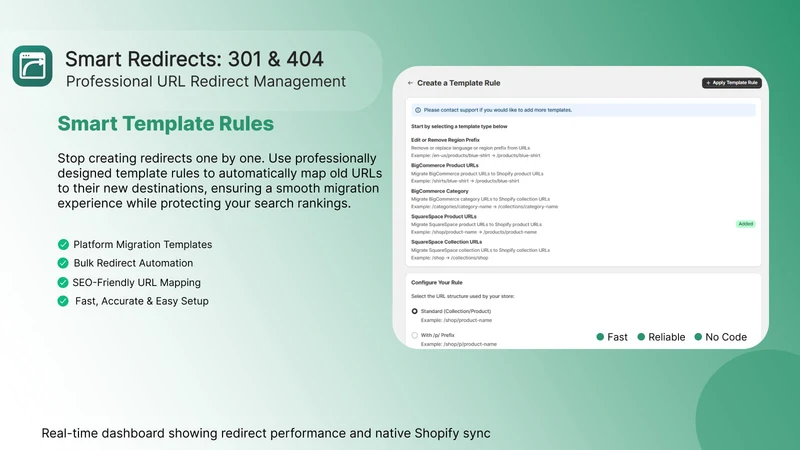Click the Professional URL Redirect Management subtitle
The height and width of the screenshot is (450, 800).
[206, 82]
